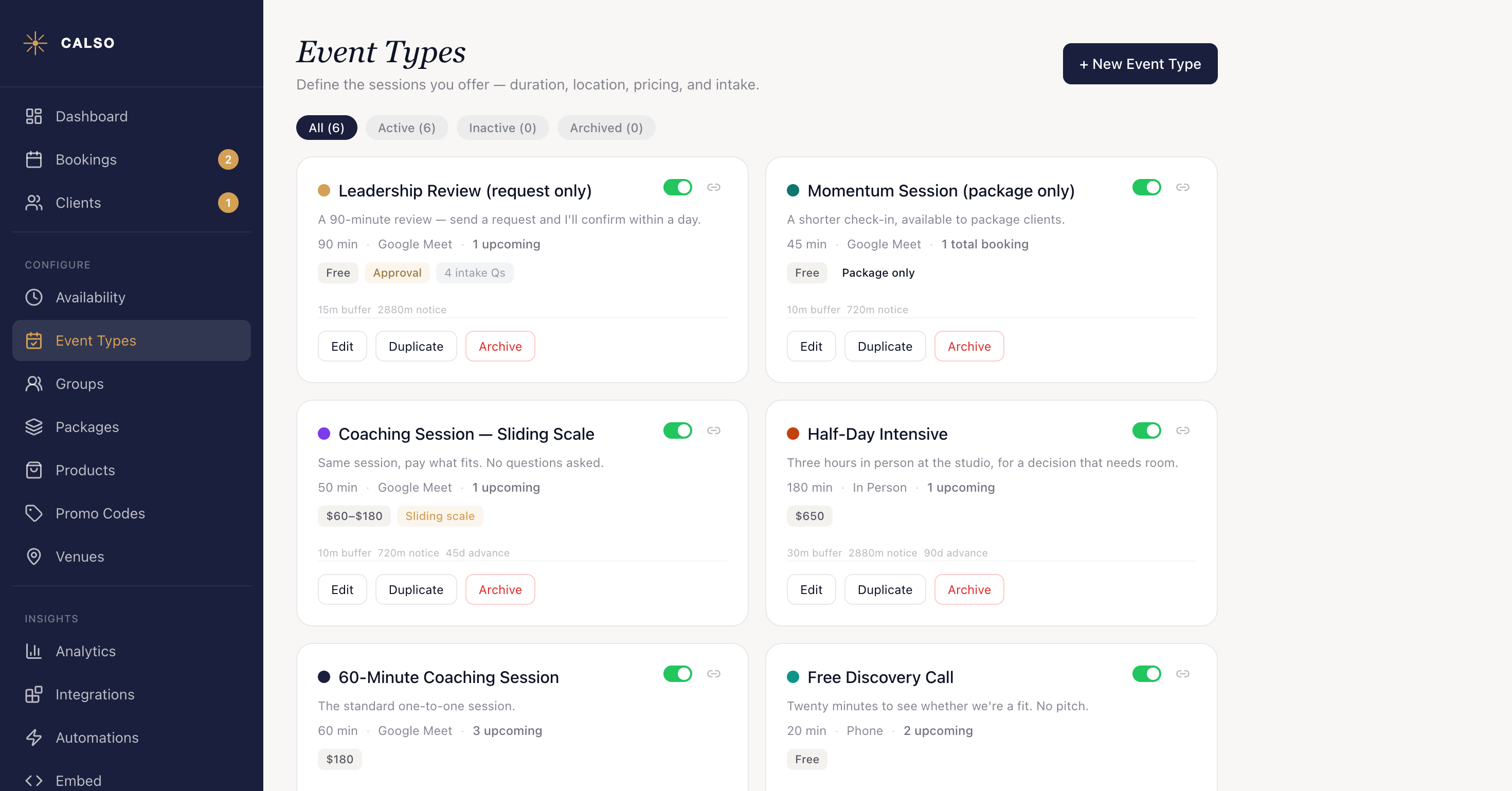Duplicate the Leadership Review event
The image size is (1512, 791).
tap(416, 346)
